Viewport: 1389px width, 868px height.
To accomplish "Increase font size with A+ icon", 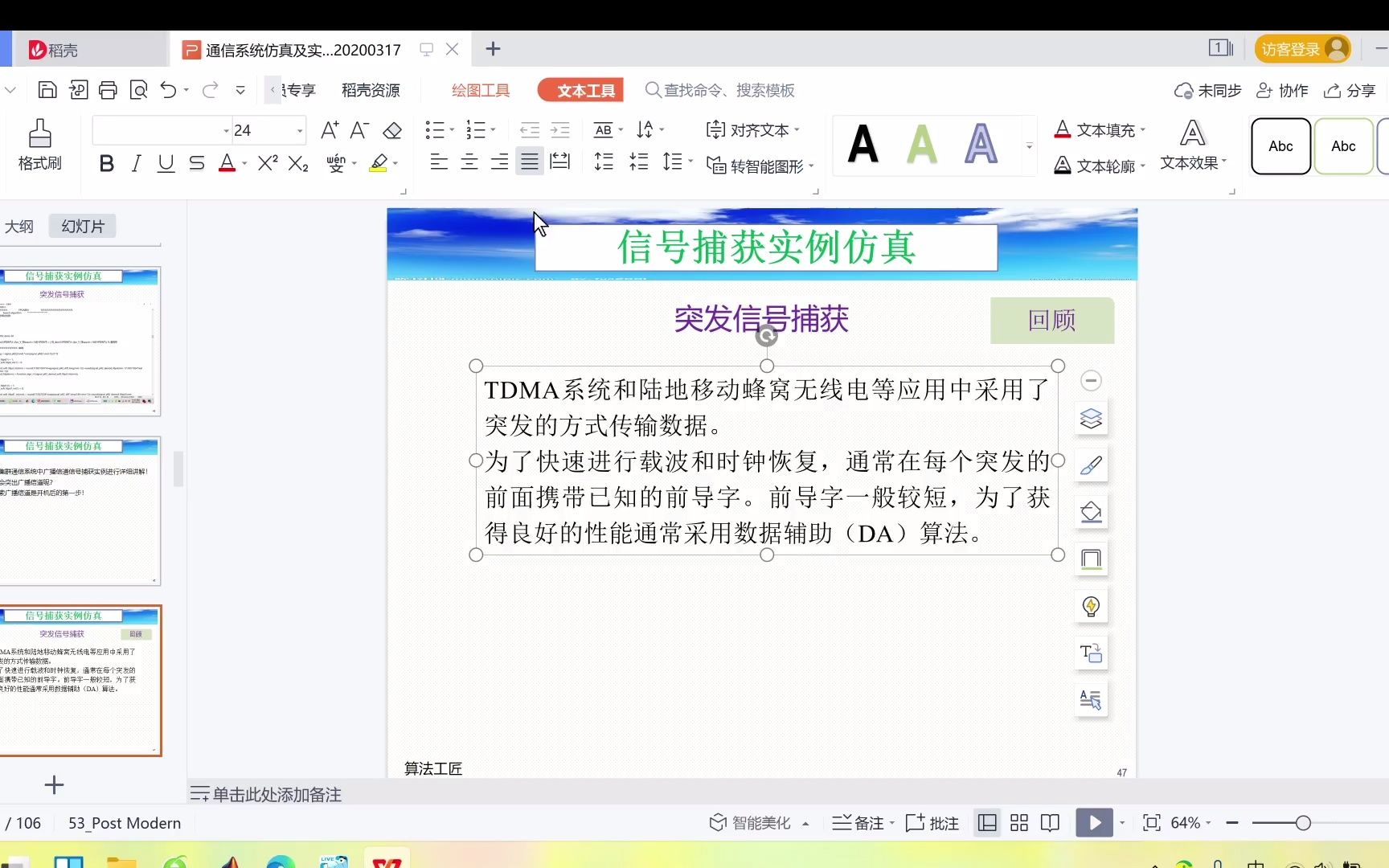I will tap(330, 130).
